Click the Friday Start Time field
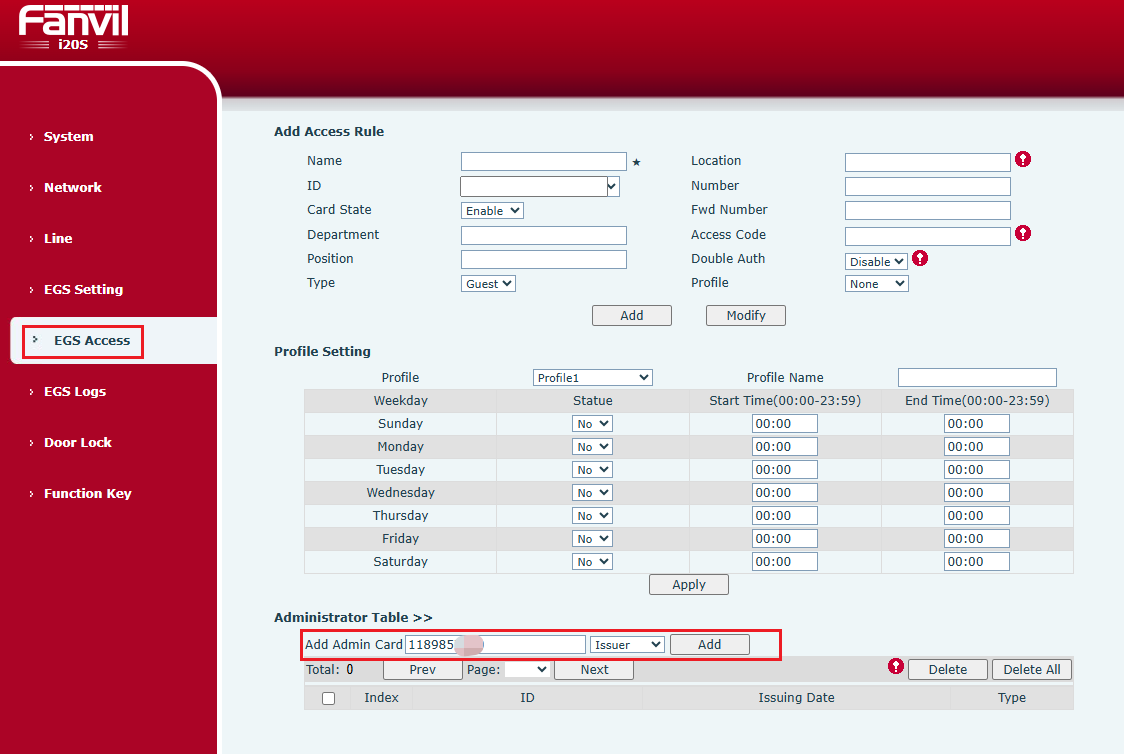This screenshot has height=754, width=1124. [784, 538]
